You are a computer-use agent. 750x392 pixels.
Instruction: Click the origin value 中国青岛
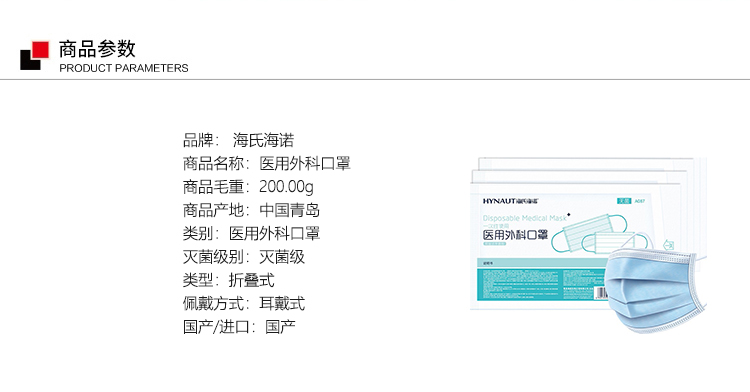click(x=289, y=210)
